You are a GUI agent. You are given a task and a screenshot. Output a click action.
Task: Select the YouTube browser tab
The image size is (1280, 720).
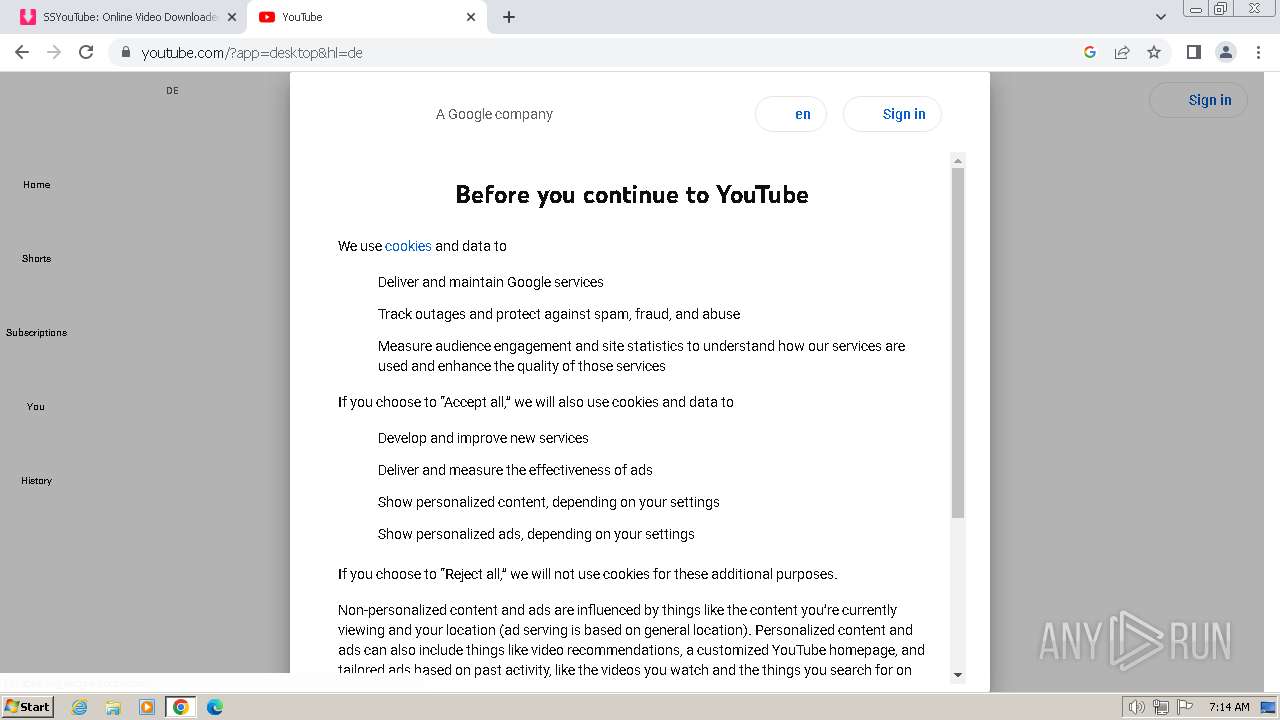(x=367, y=17)
